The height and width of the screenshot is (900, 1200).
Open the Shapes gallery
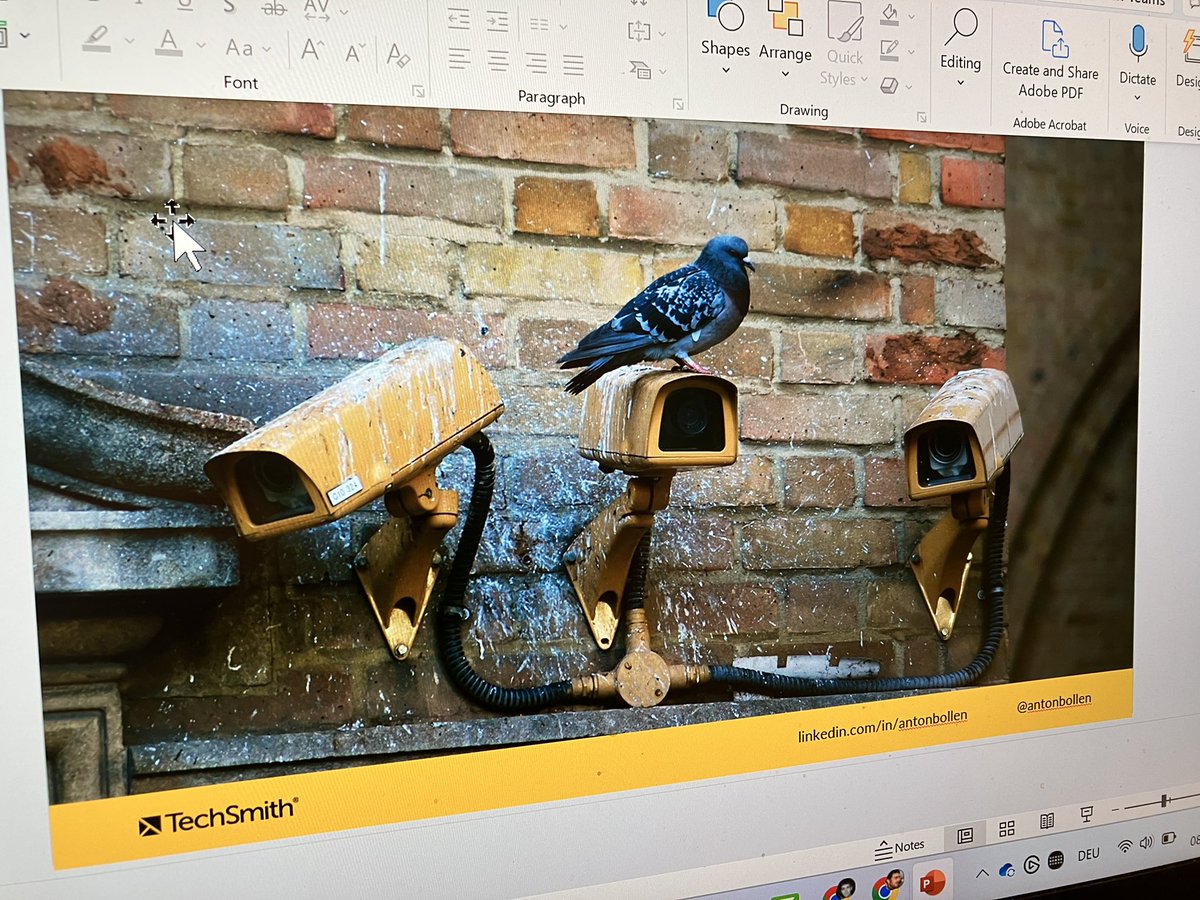click(725, 36)
